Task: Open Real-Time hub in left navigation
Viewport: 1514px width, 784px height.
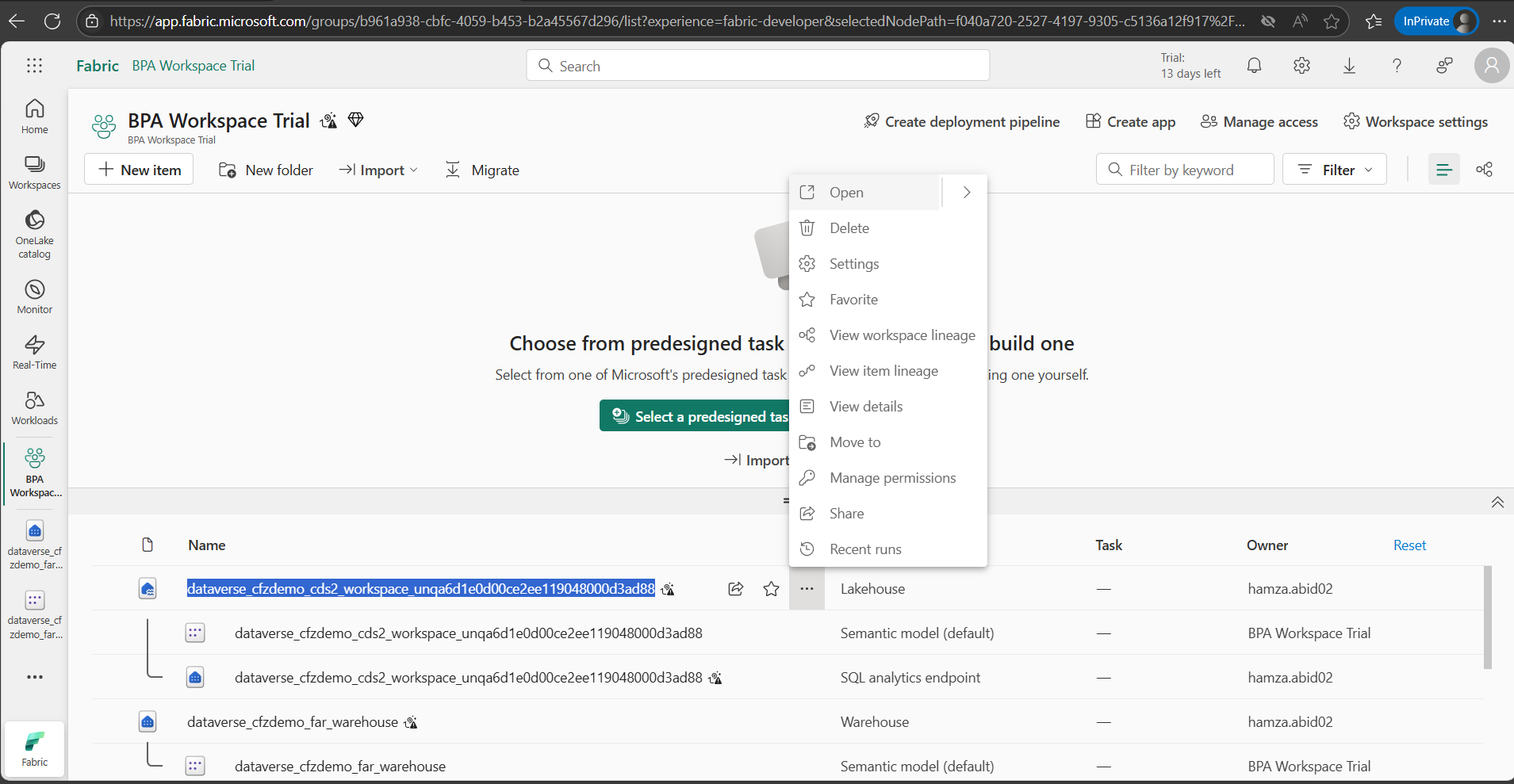Action: point(35,352)
